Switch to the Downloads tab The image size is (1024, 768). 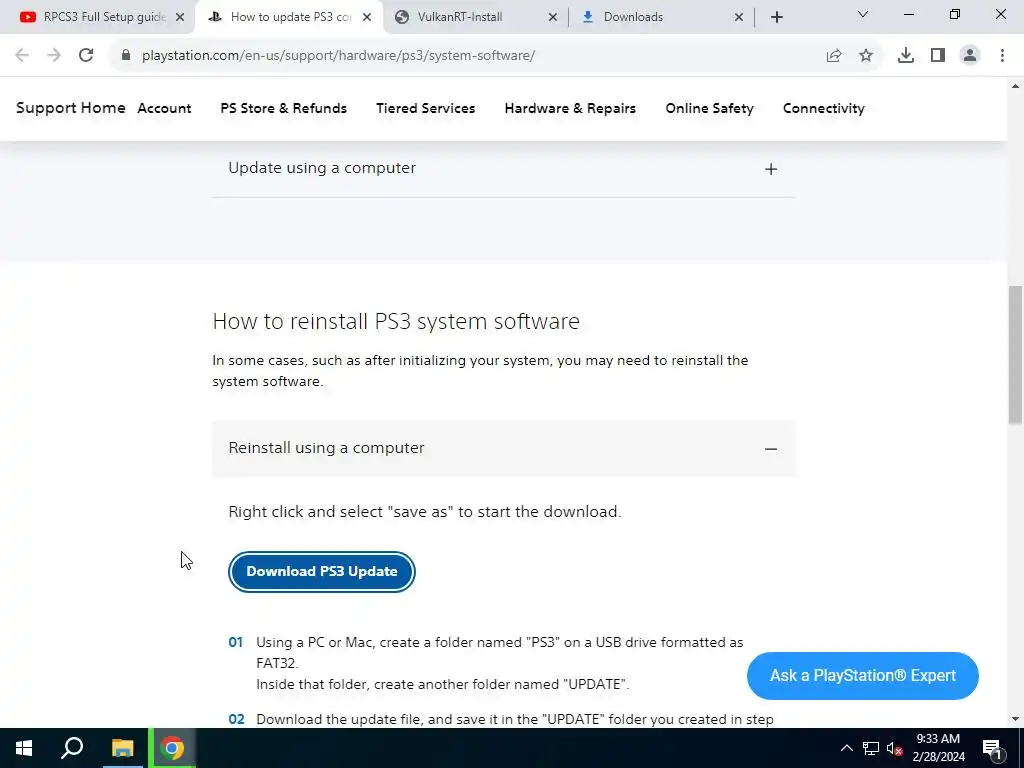pos(662,17)
